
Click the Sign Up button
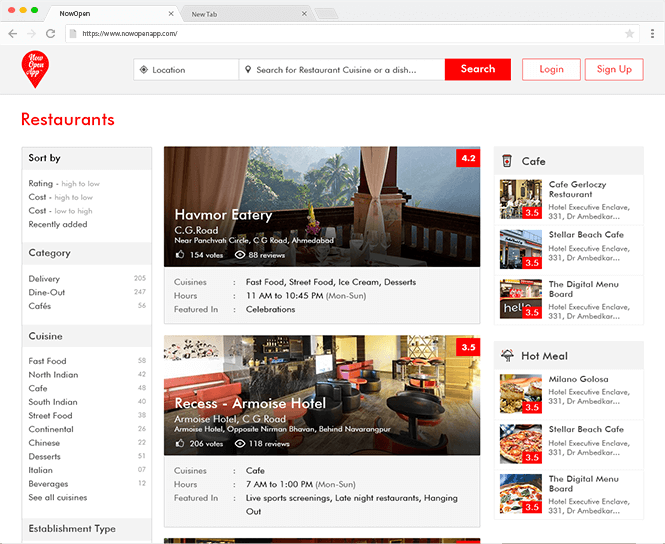point(614,69)
